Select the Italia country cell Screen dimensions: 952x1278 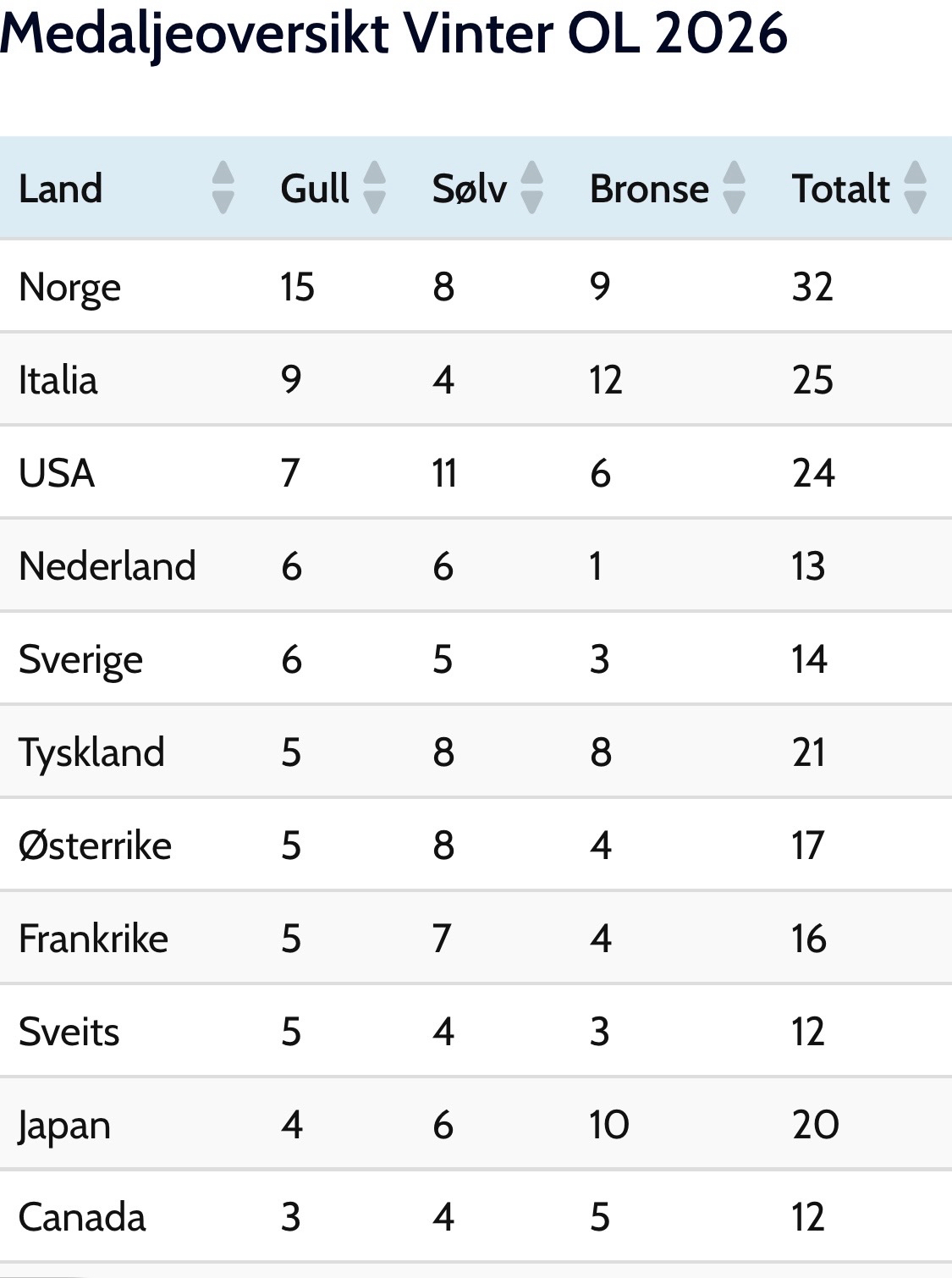pos(58,380)
